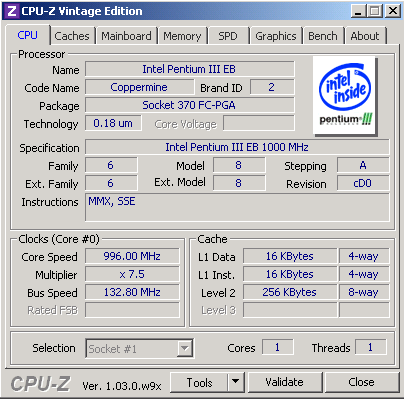Screen dimensions: 404x399
Task: Click the Code Name value 'Coppermine'
Action: tap(139, 87)
